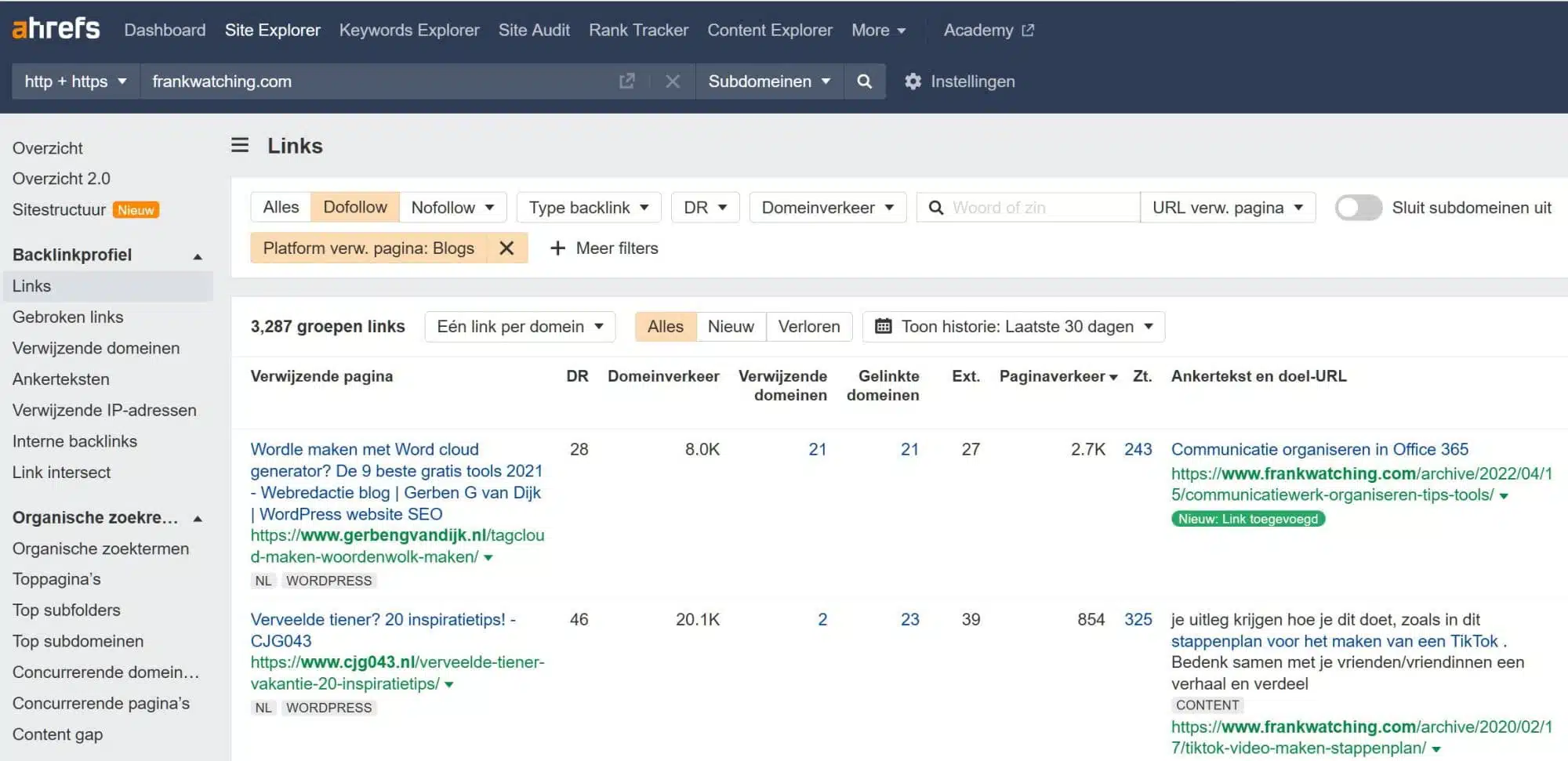Screen dimensions: 1568x761
Task: Go to Site Audit tab
Action: 534,30
